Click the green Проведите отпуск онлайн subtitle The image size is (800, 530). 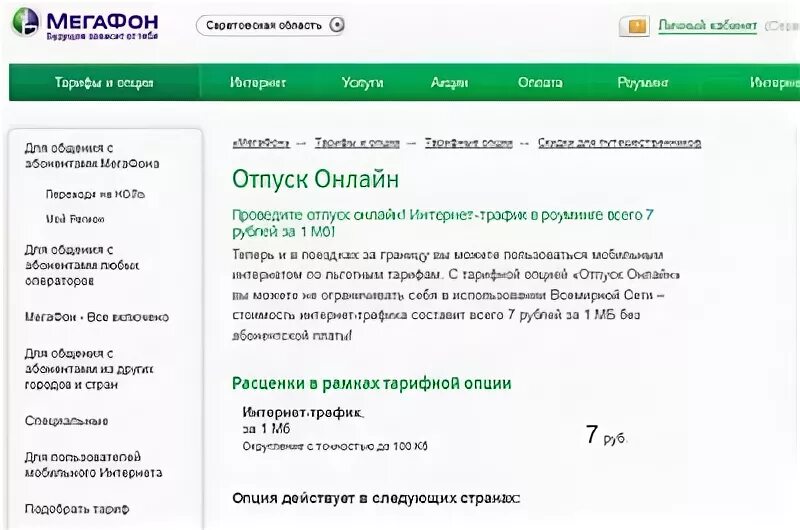coord(443,223)
